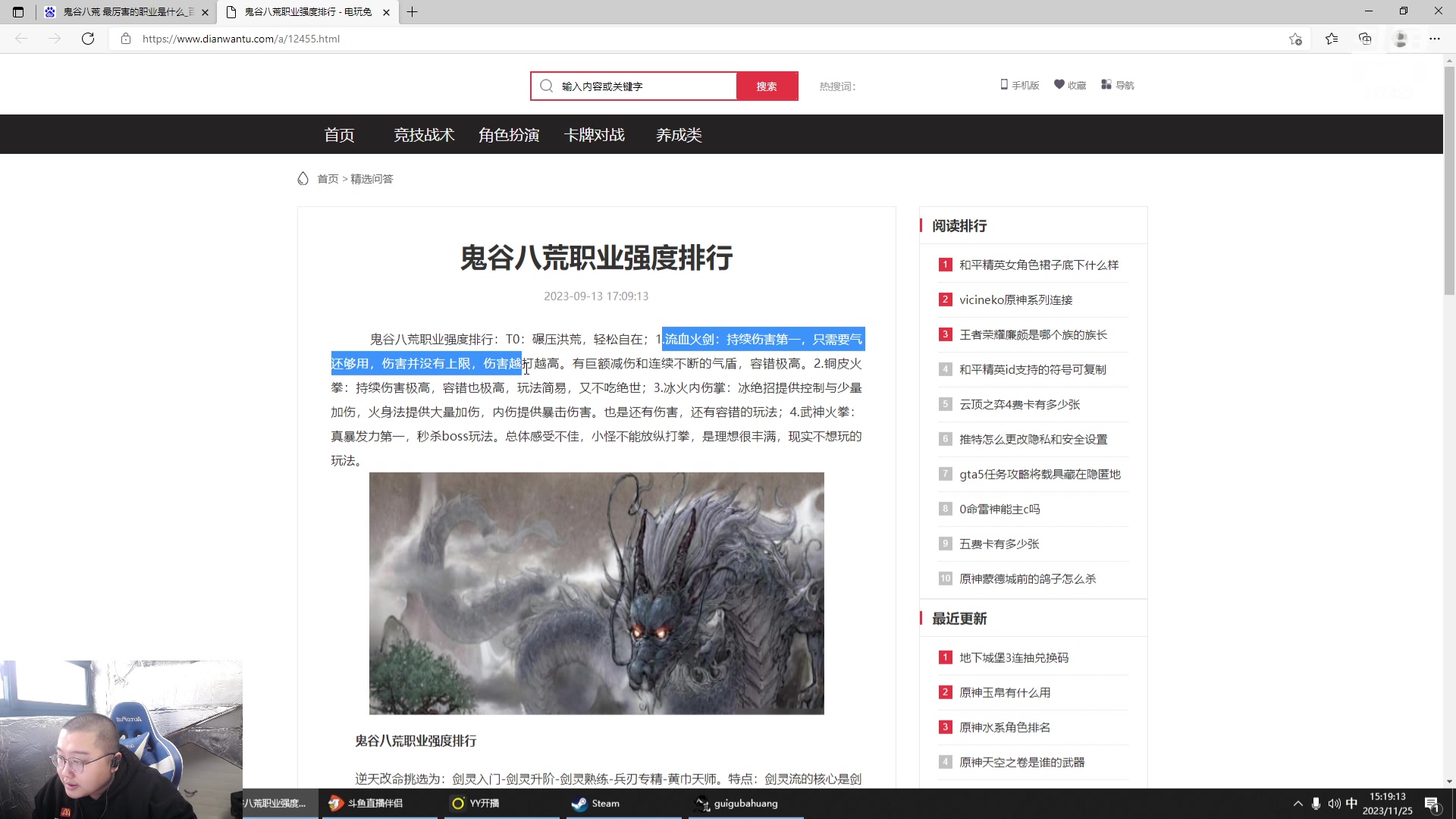1456x819 pixels.
Task: Open the 卡牌对战 section
Action: (595, 134)
